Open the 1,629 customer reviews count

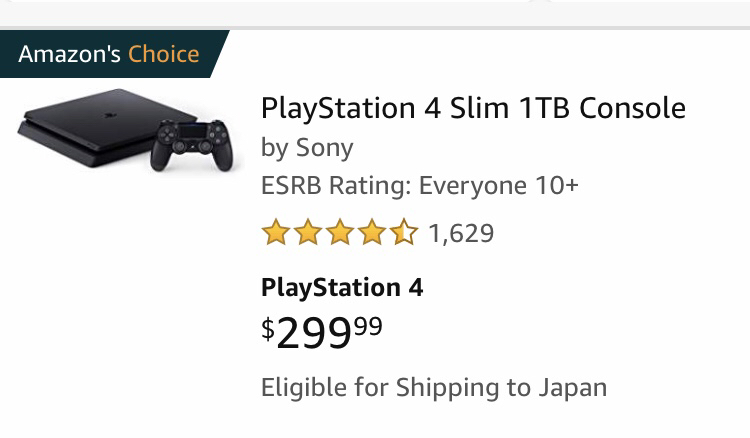coord(461,234)
